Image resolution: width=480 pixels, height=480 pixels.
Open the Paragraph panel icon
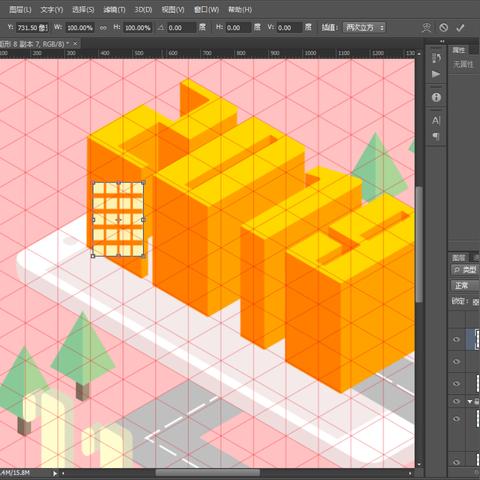[x=436, y=136]
